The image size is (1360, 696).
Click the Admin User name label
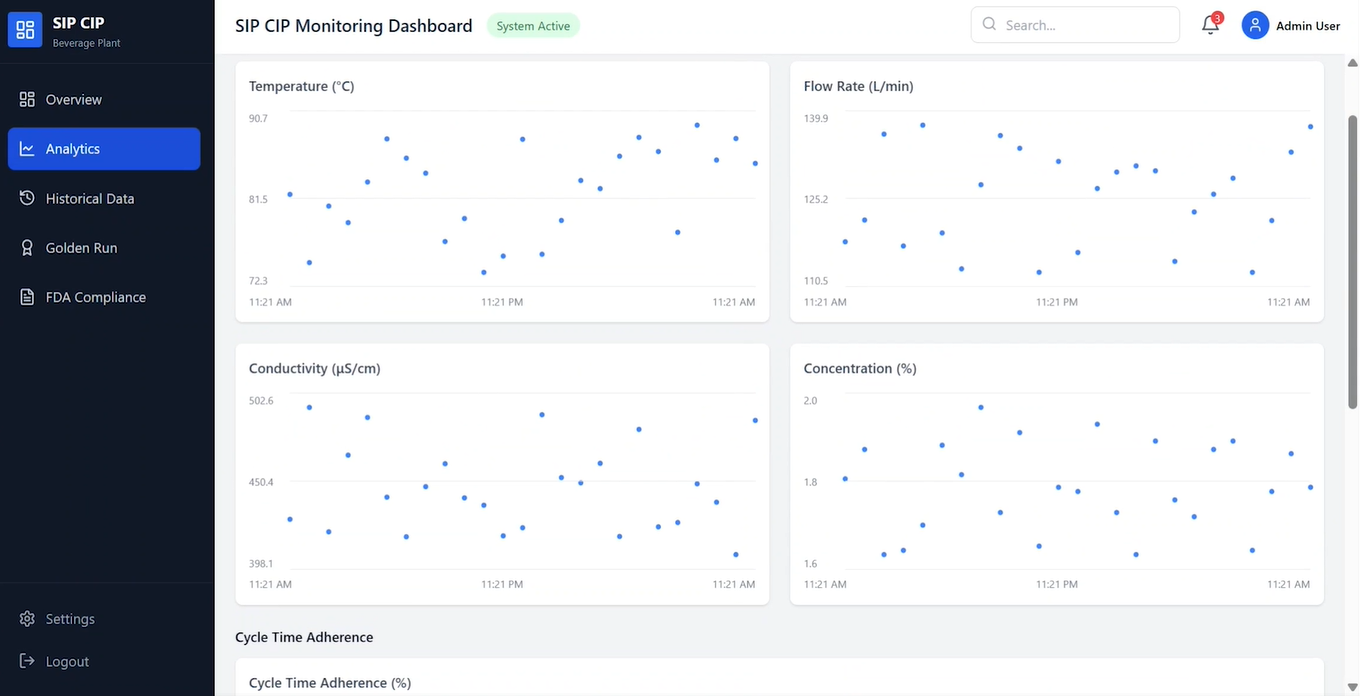(x=1306, y=25)
